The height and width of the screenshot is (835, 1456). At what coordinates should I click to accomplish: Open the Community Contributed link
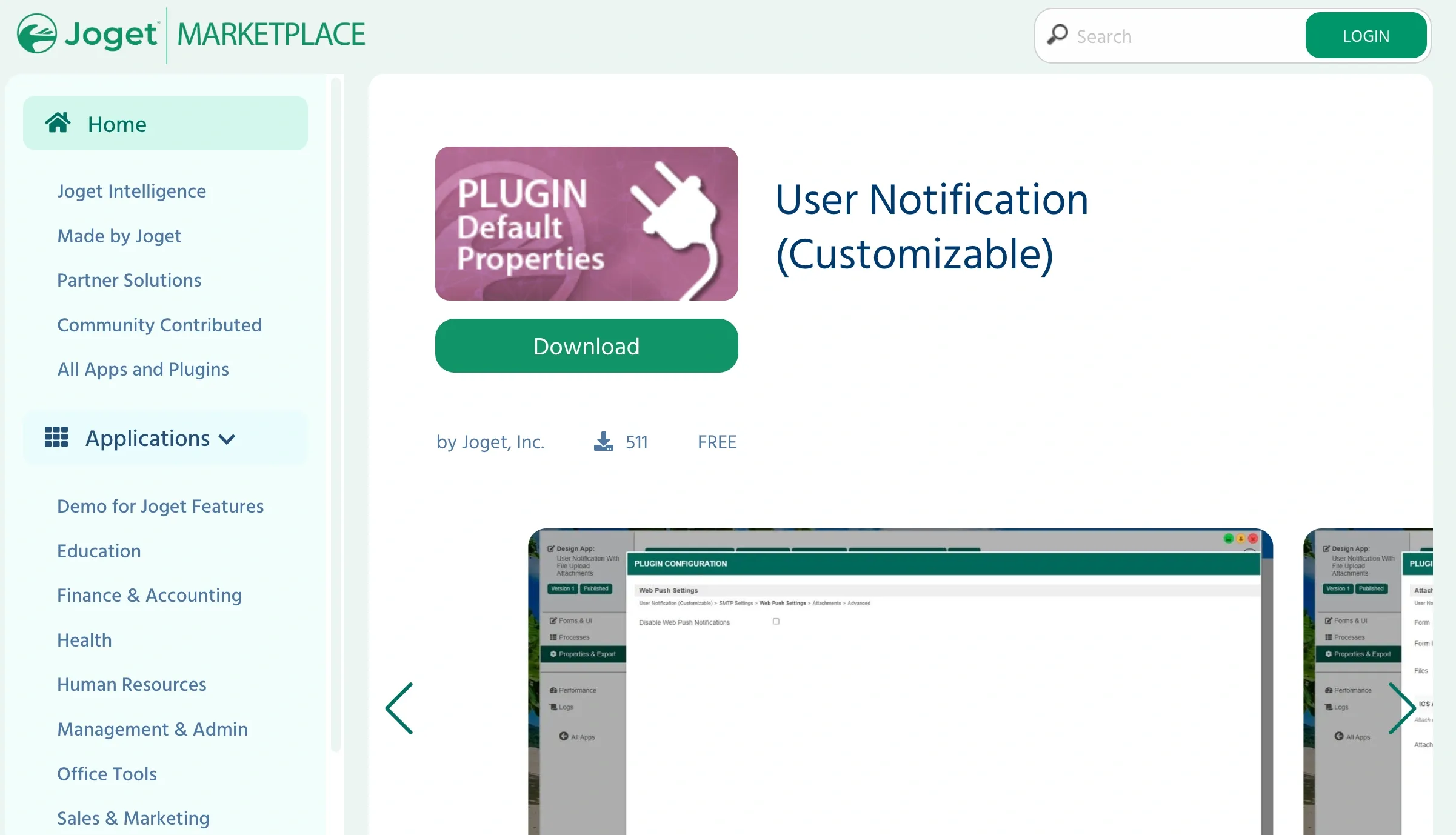click(x=159, y=325)
